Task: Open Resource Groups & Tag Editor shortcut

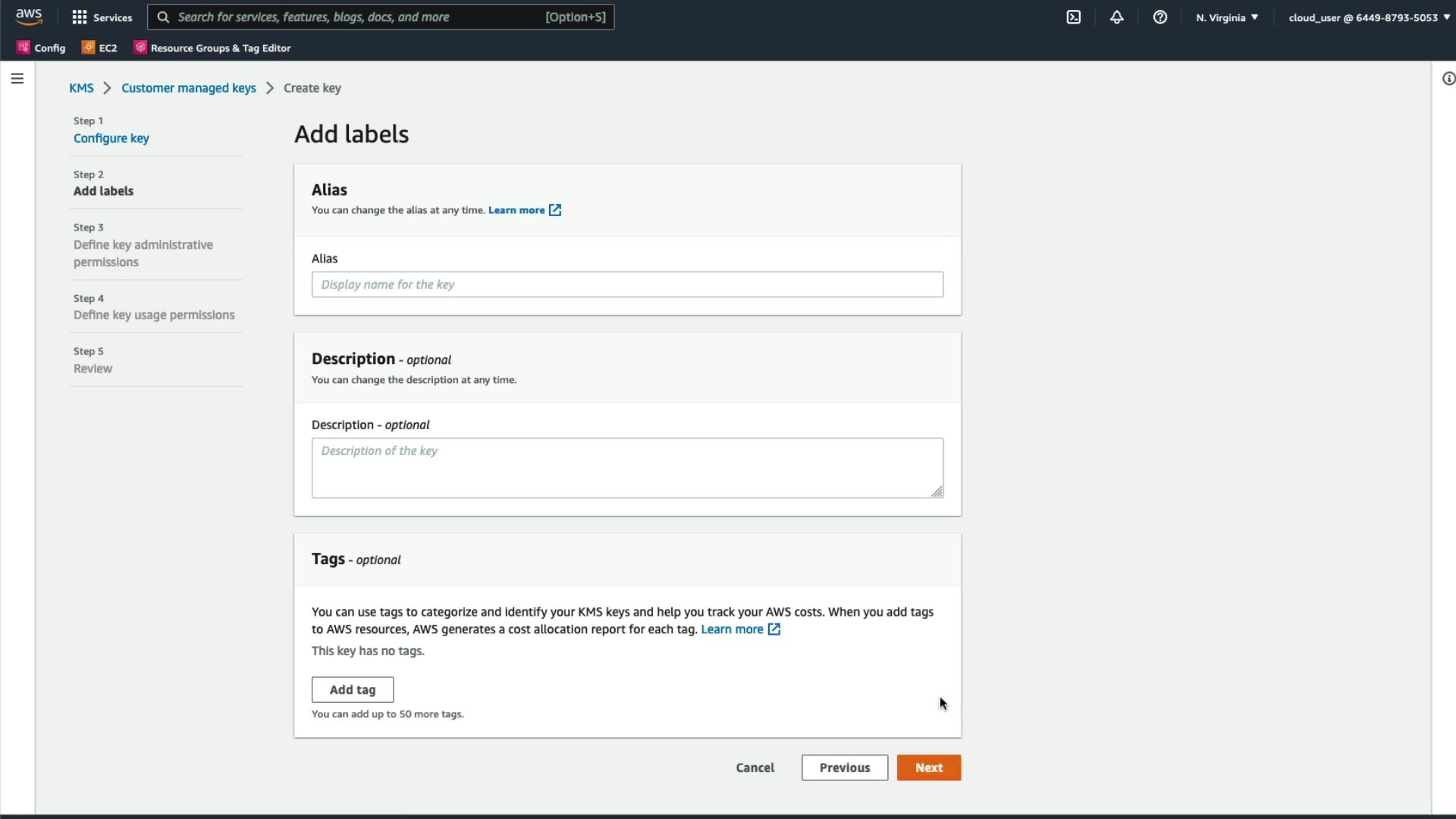Action: tap(213, 48)
